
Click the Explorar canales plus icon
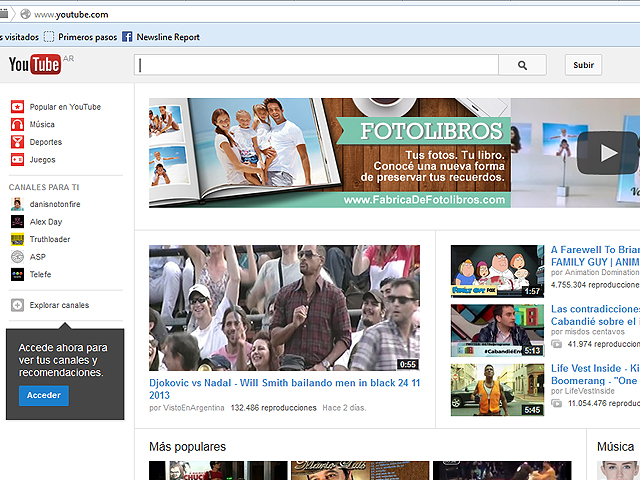click(17, 305)
